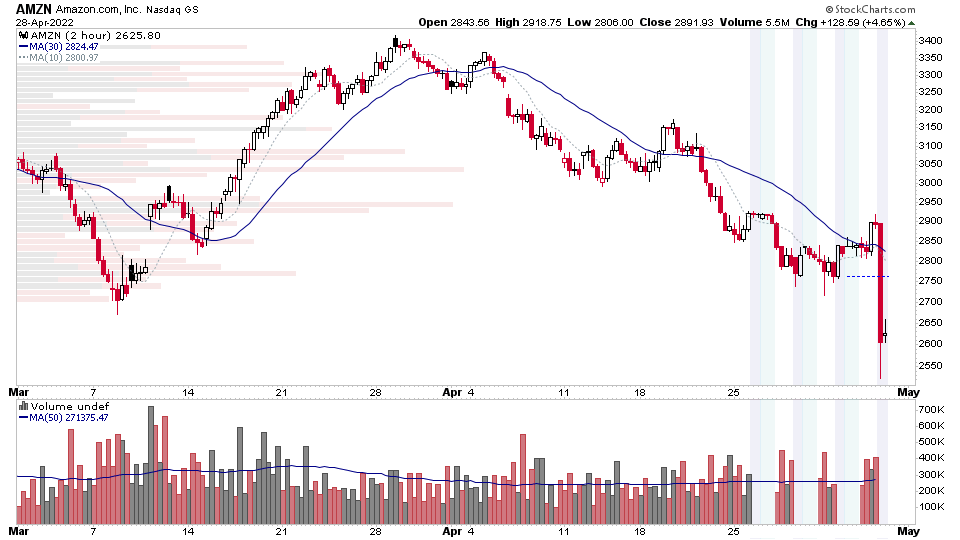Click the green up-arrow change indicator
This screenshot has height=540, width=960.
pyautogui.click(x=912, y=23)
